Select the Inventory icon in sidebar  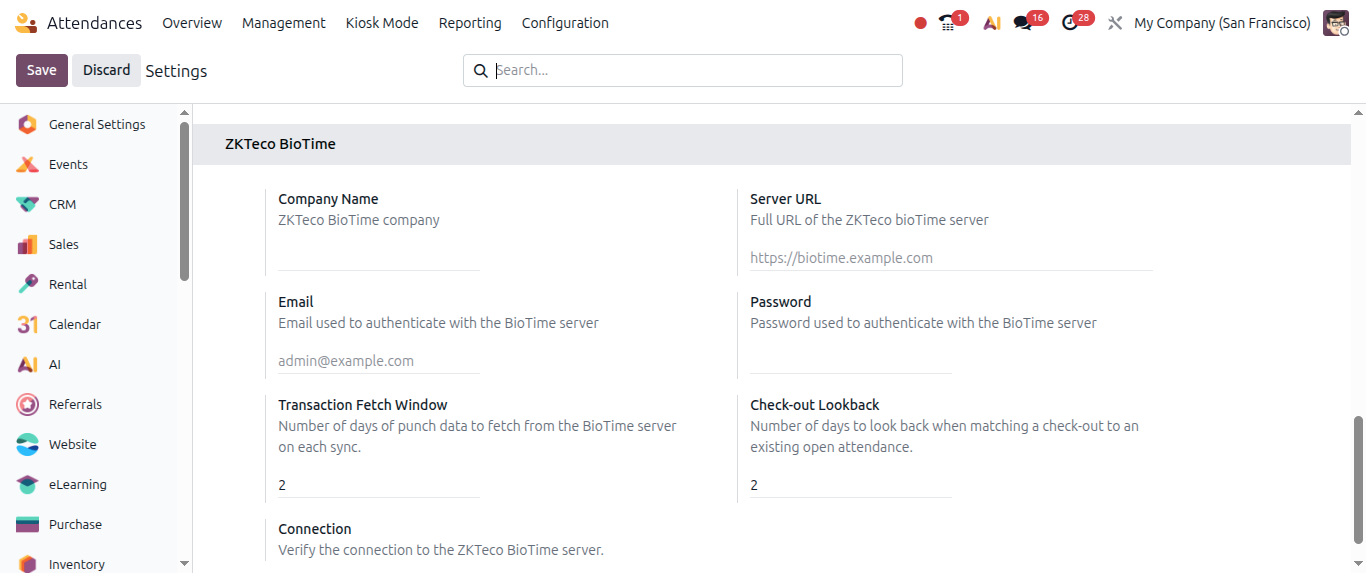[27, 564]
